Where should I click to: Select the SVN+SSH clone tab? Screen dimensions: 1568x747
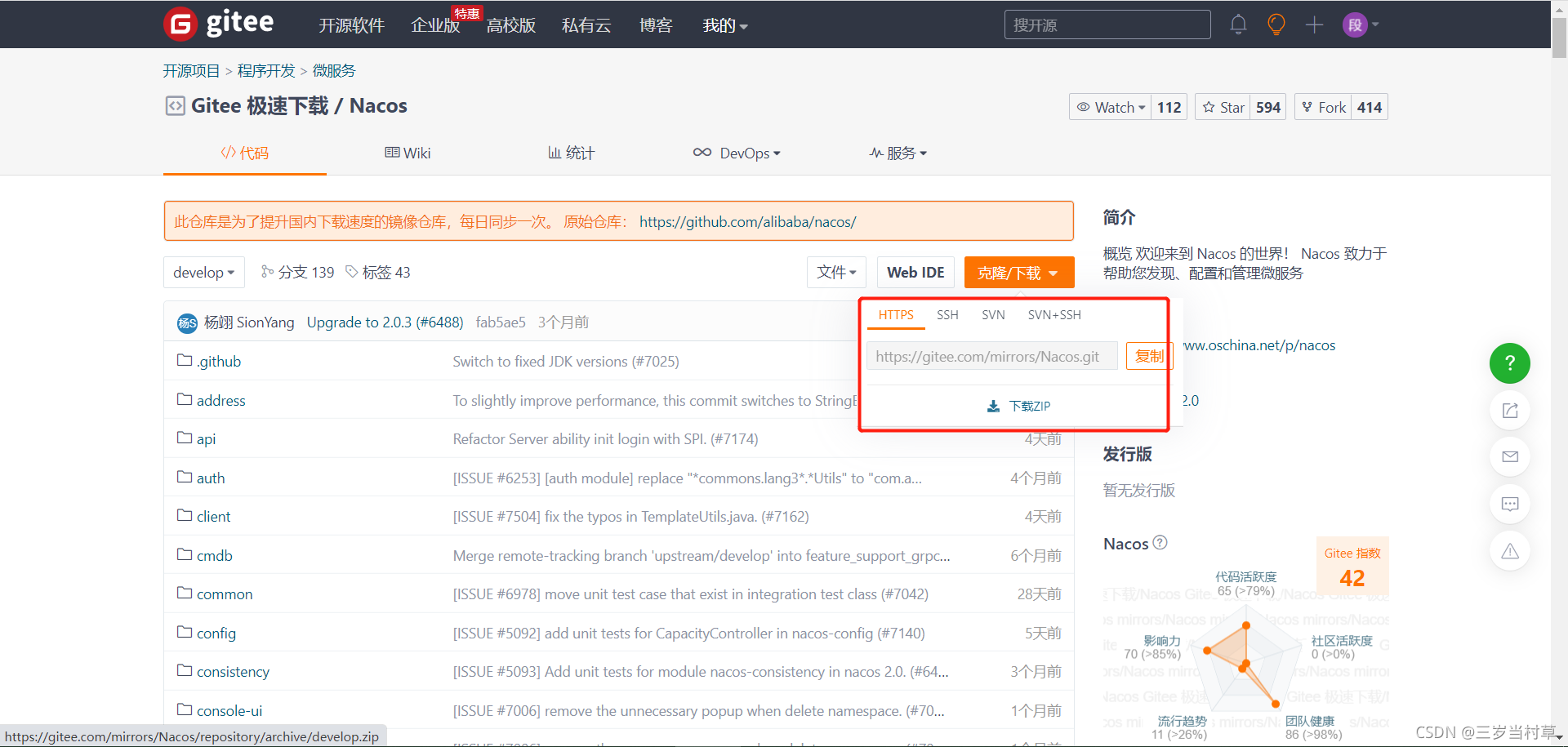(1054, 315)
